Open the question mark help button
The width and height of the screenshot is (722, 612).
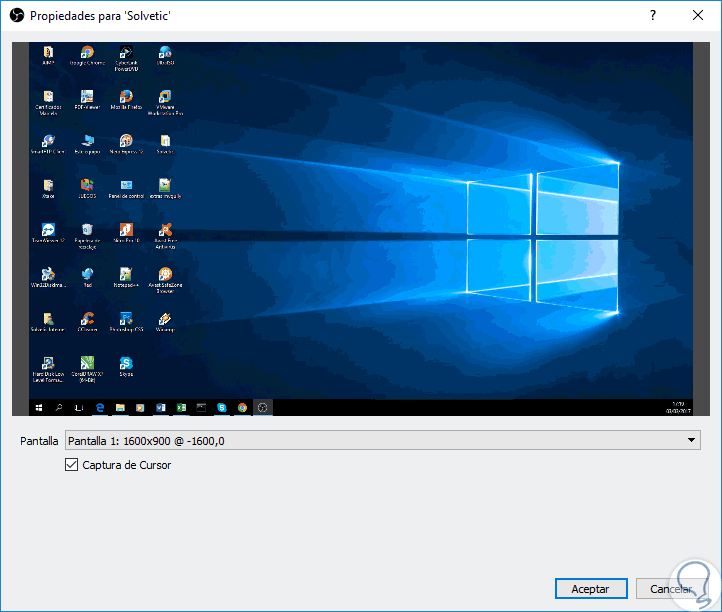(653, 15)
